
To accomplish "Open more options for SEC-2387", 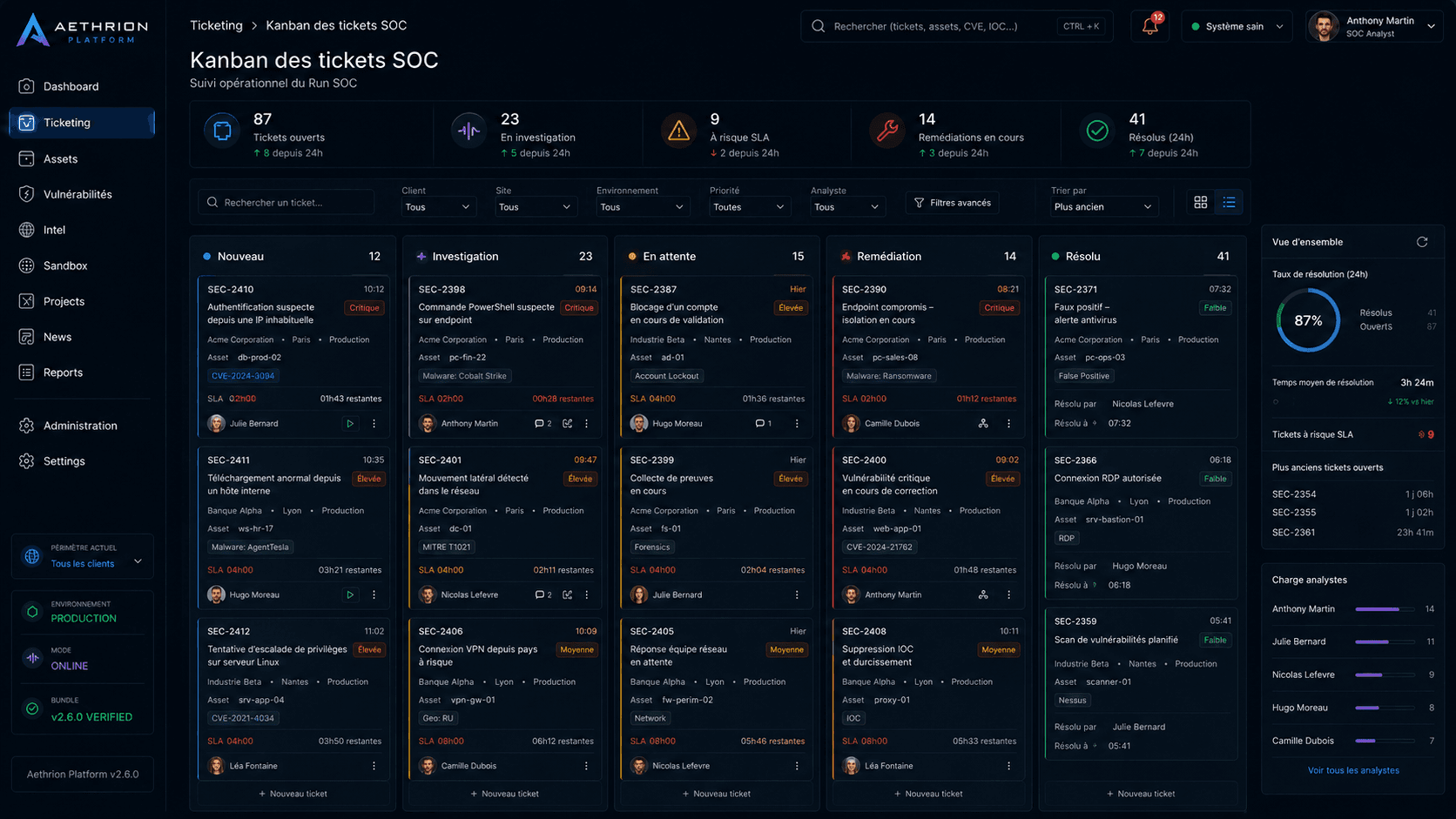I will [x=797, y=424].
